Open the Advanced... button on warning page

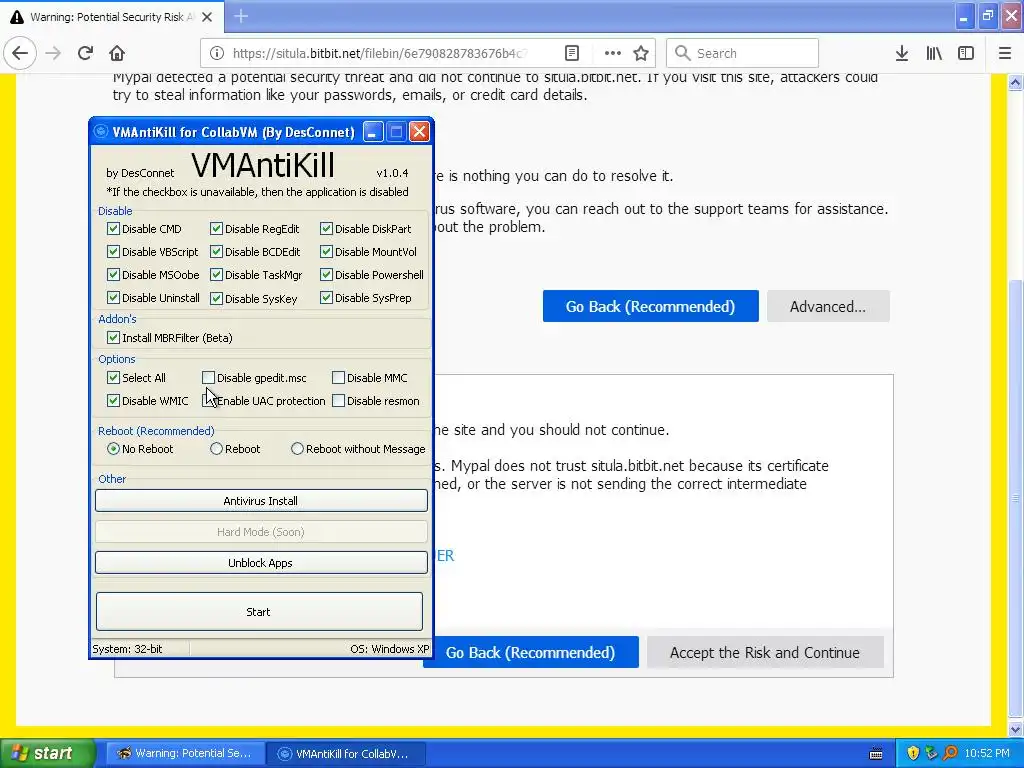(828, 306)
